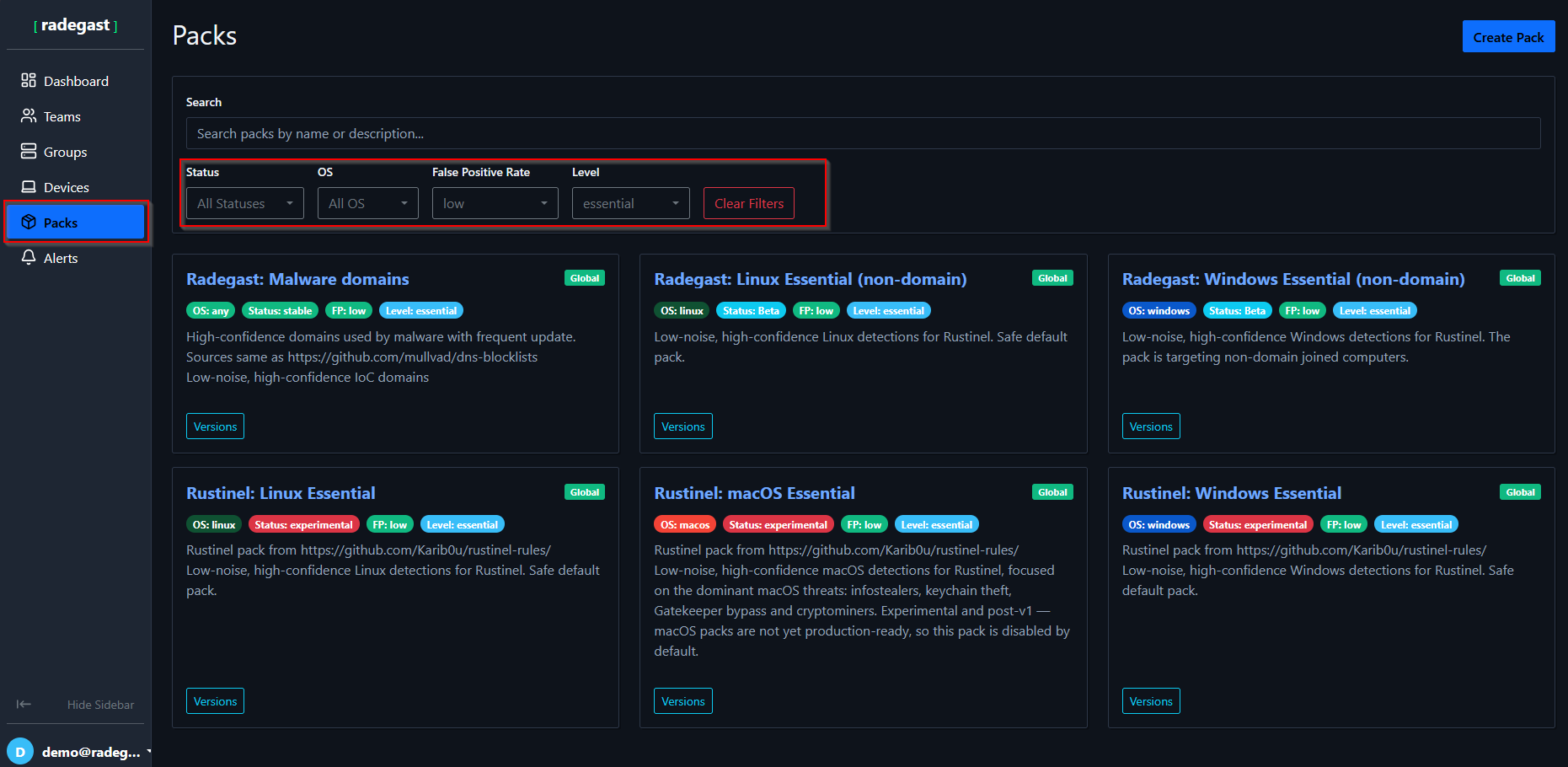
Task: Click the False Positive Rate label
Action: pyautogui.click(x=481, y=172)
